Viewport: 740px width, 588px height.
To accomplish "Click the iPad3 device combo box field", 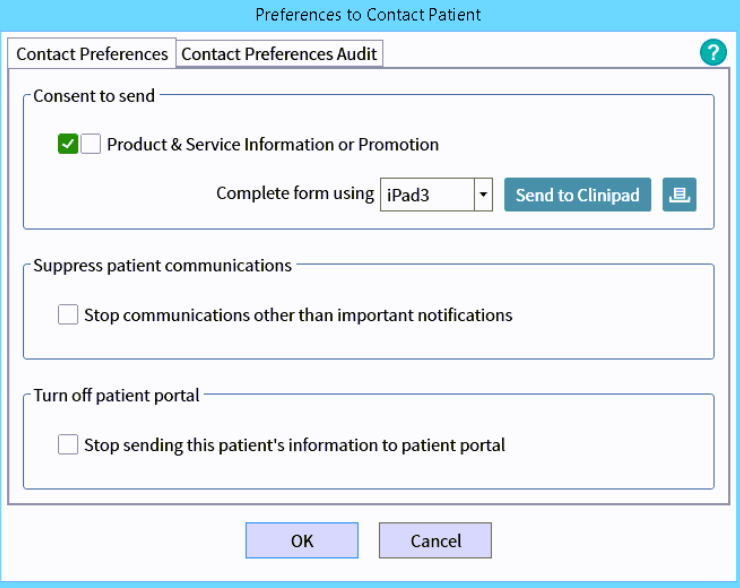I will click(x=427, y=195).
